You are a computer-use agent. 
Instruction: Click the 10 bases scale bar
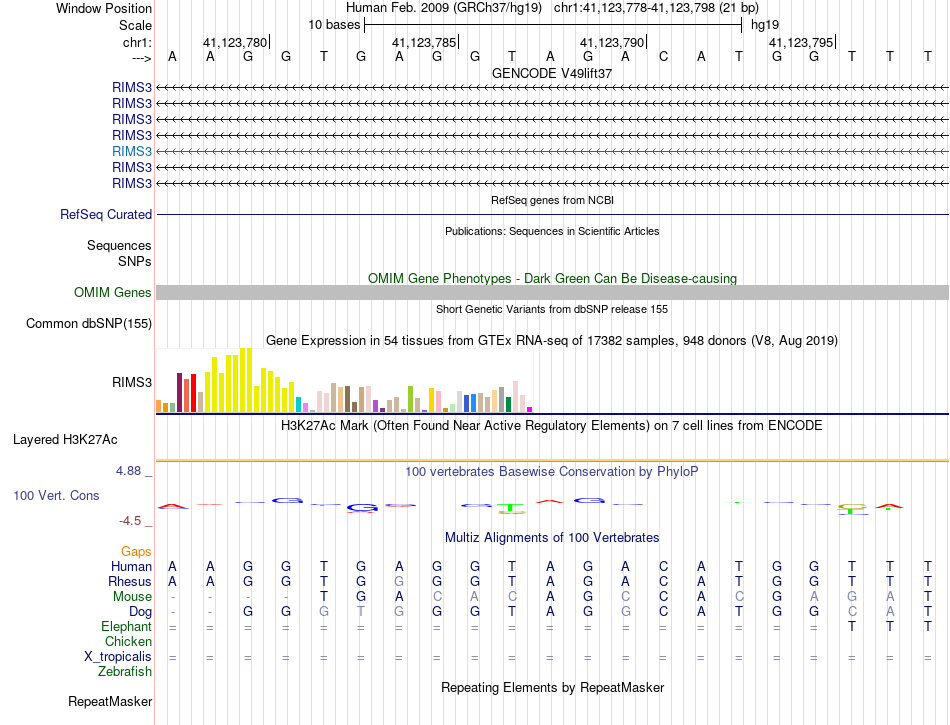552,24
